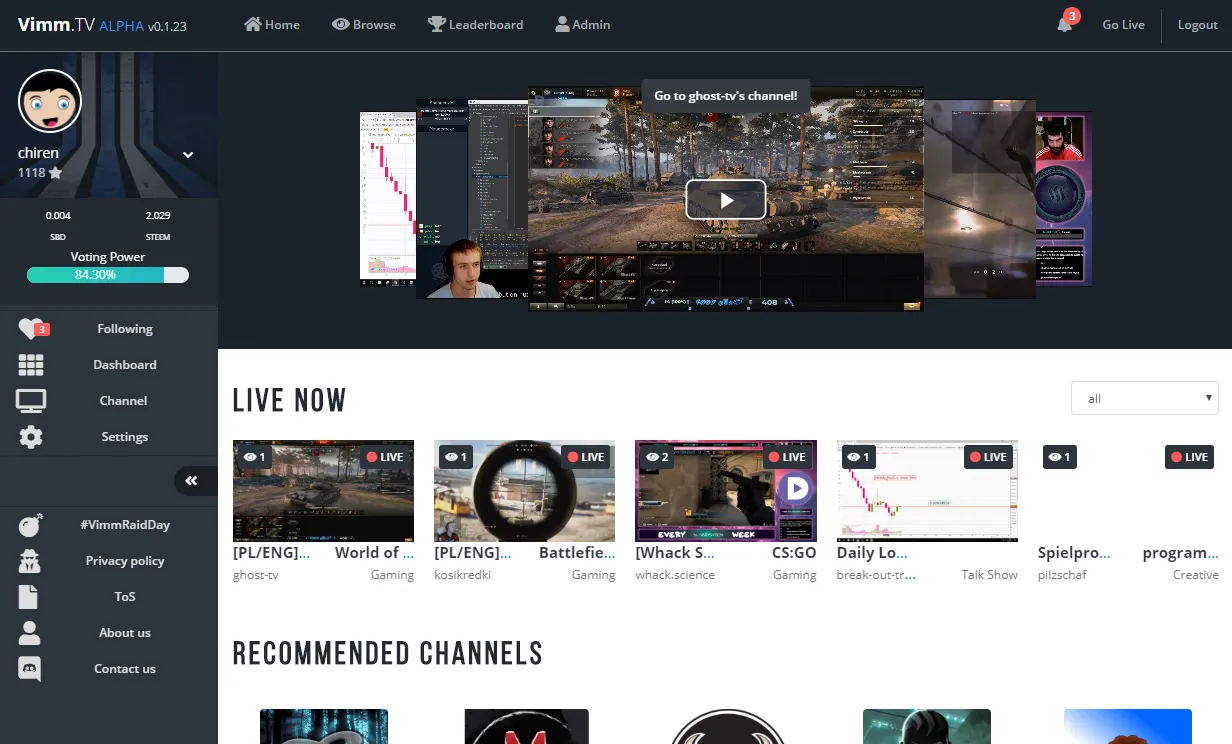The width and height of the screenshot is (1232, 744).
Task: Click the Vimm.TV logo
Action: (x=56, y=25)
